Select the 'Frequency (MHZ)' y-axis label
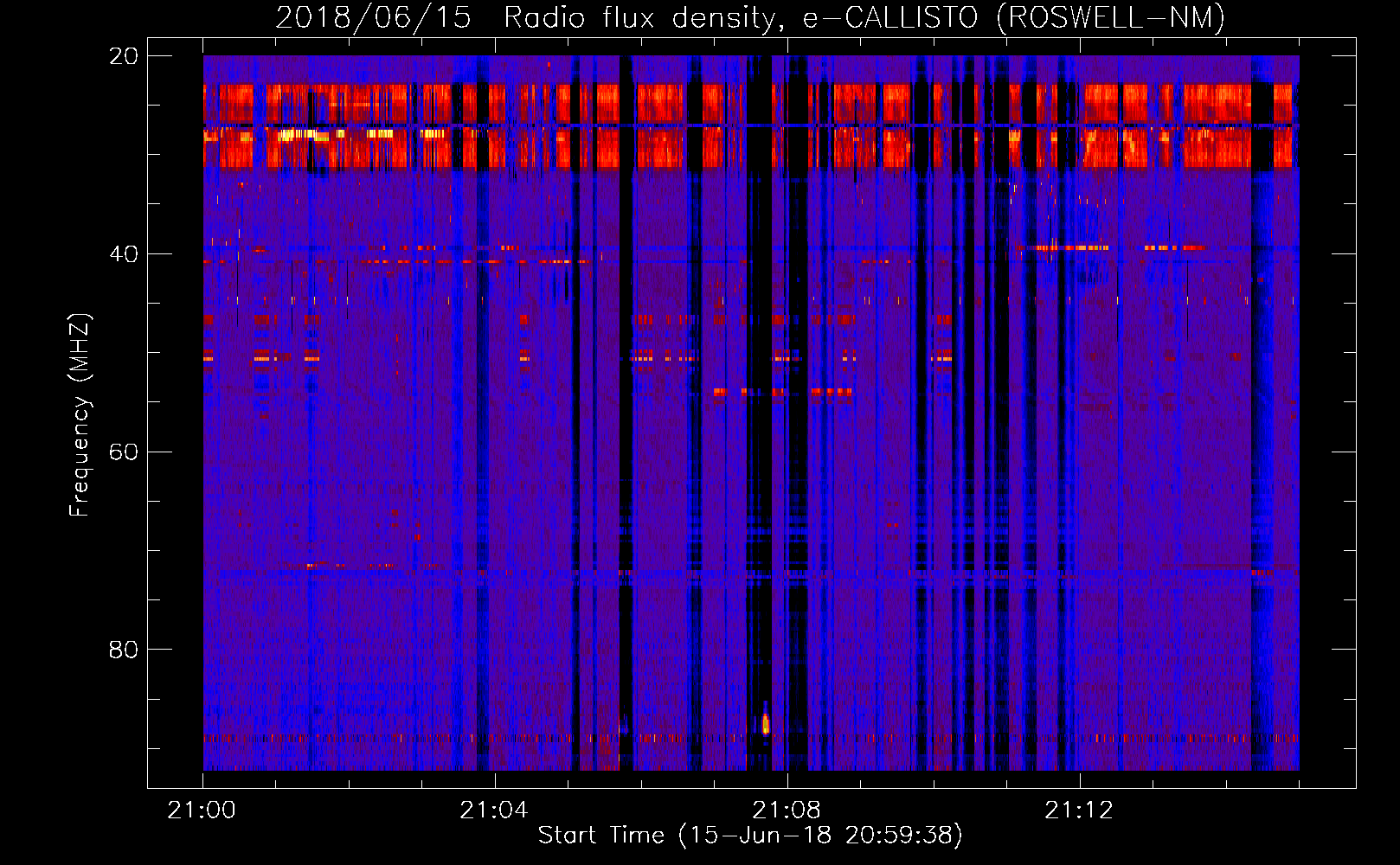Image resolution: width=1400 pixels, height=865 pixels. (79, 415)
